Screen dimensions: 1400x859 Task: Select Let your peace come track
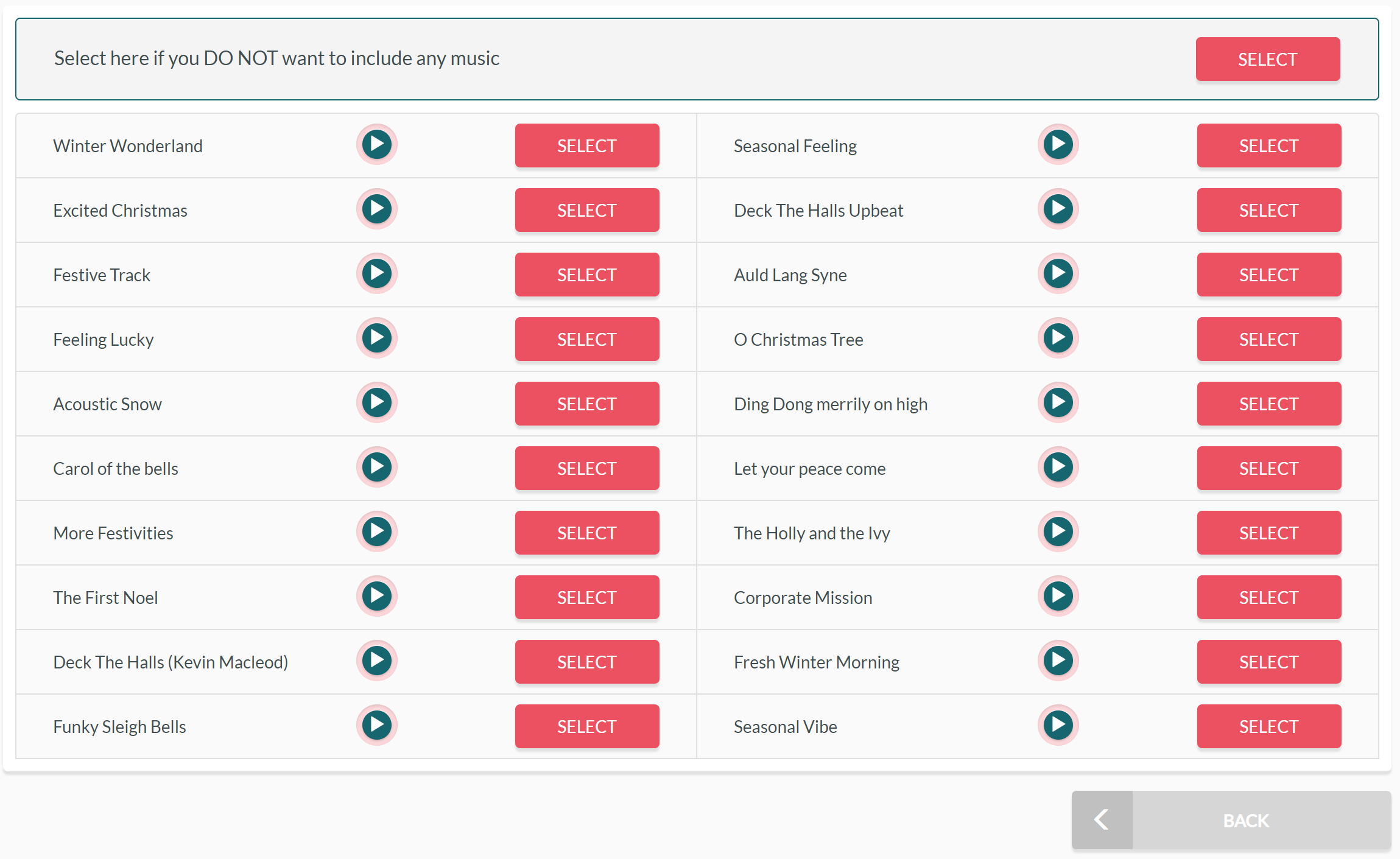[1269, 468]
